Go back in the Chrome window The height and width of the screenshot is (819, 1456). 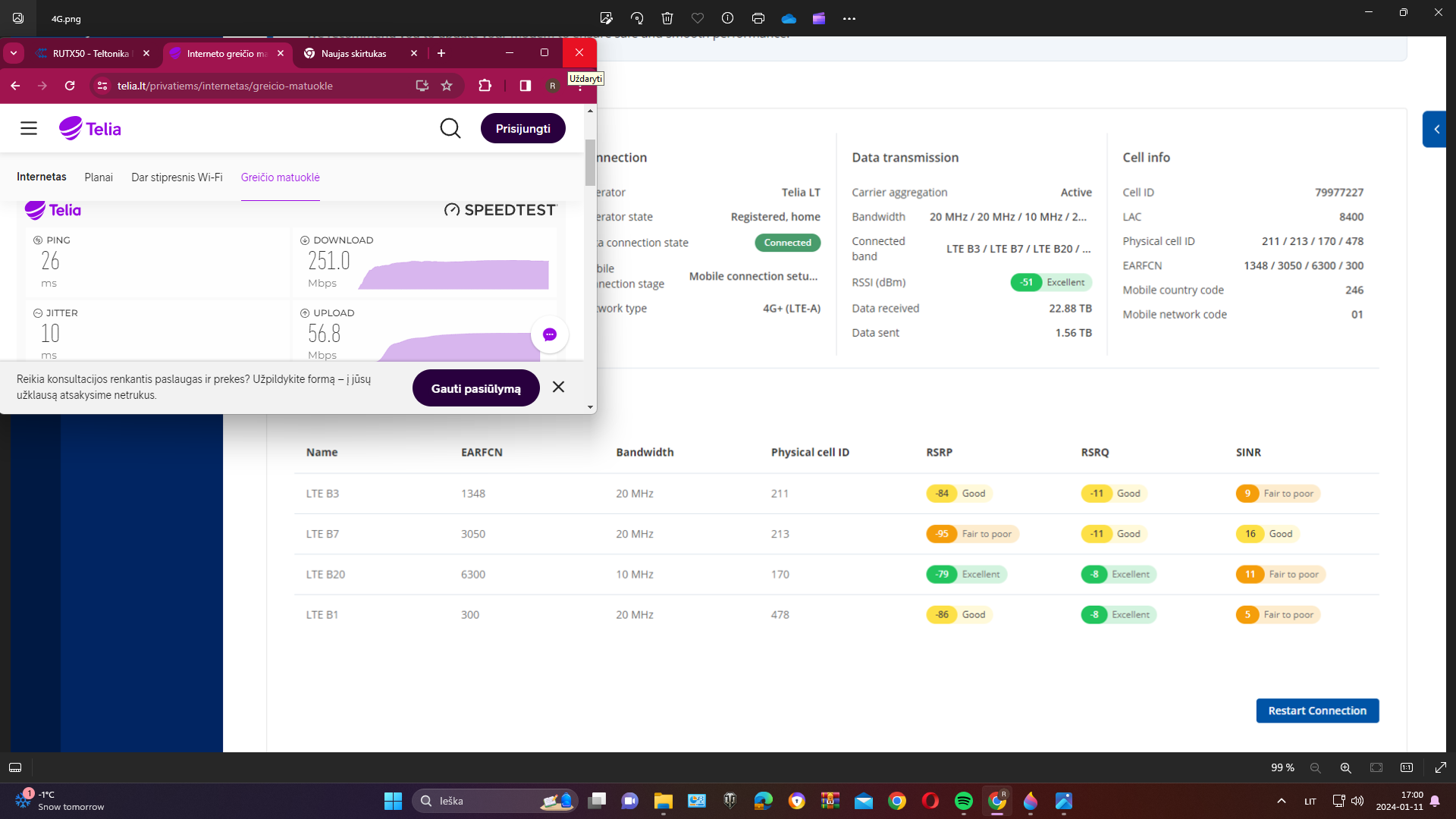point(15,86)
